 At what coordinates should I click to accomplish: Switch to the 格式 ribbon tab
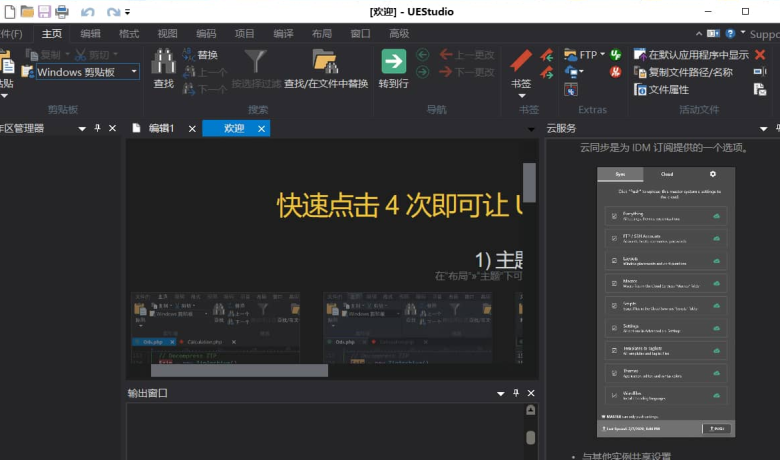(129, 34)
